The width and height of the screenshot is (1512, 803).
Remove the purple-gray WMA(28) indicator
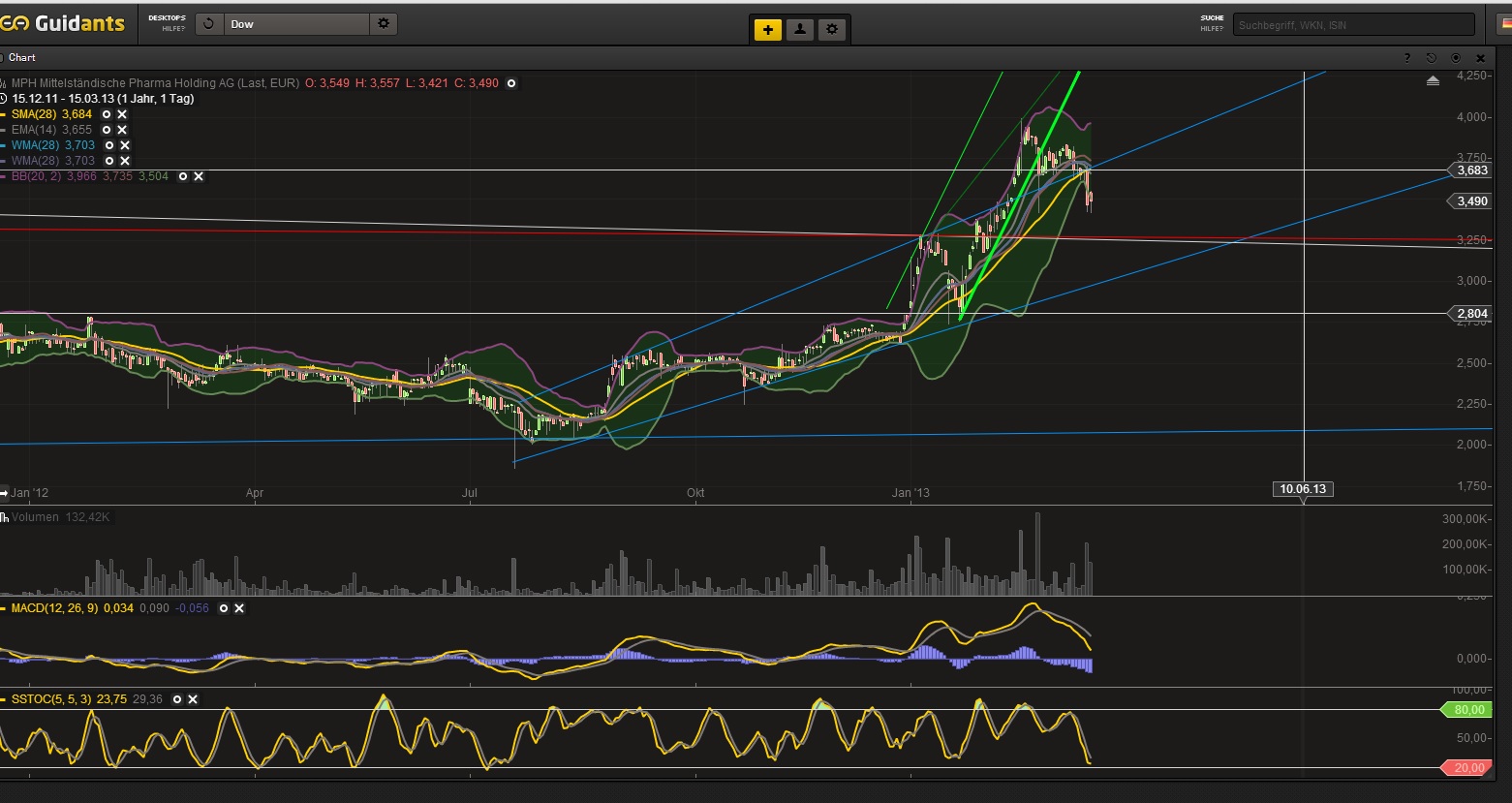[x=125, y=161]
